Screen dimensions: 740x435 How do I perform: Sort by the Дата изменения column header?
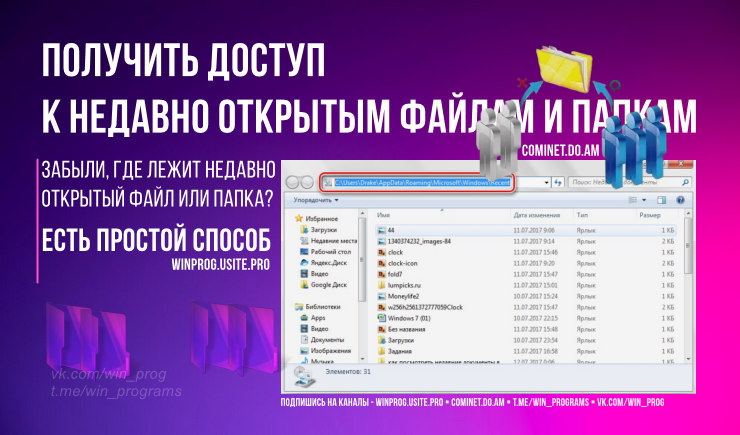click(540, 214)
